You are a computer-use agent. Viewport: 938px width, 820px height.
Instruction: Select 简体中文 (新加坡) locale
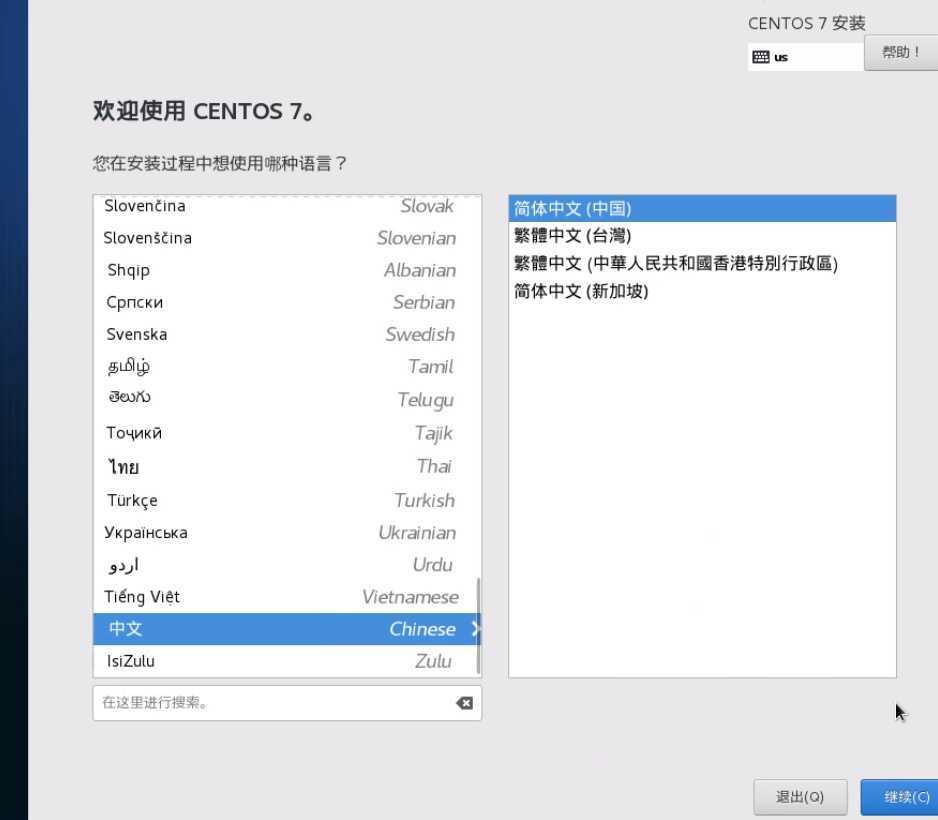[702, 291]
